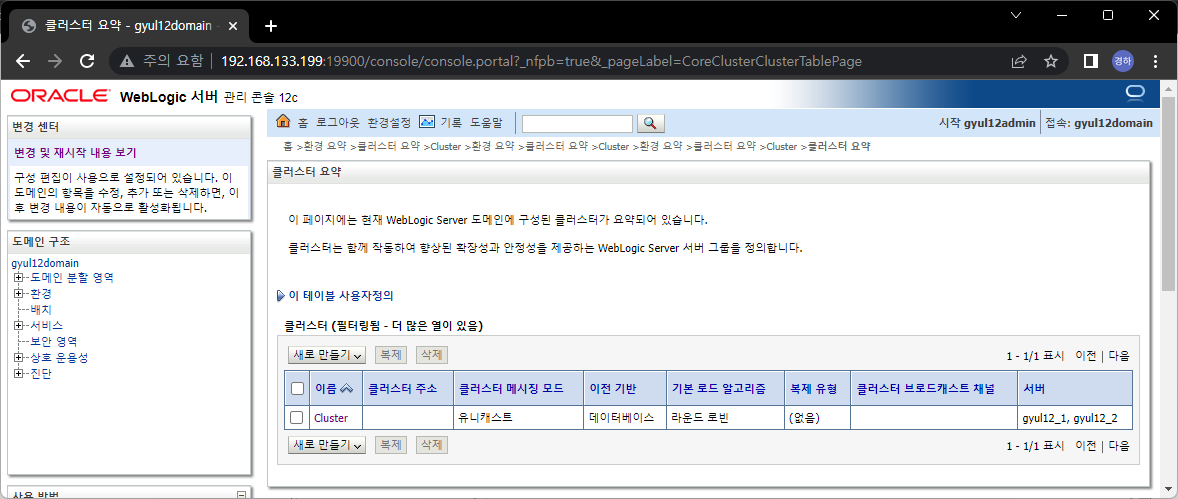Select the 클러스터 요약 browser tab
The height and width of the screenshot is (499, 1178).
pos(130,26)
